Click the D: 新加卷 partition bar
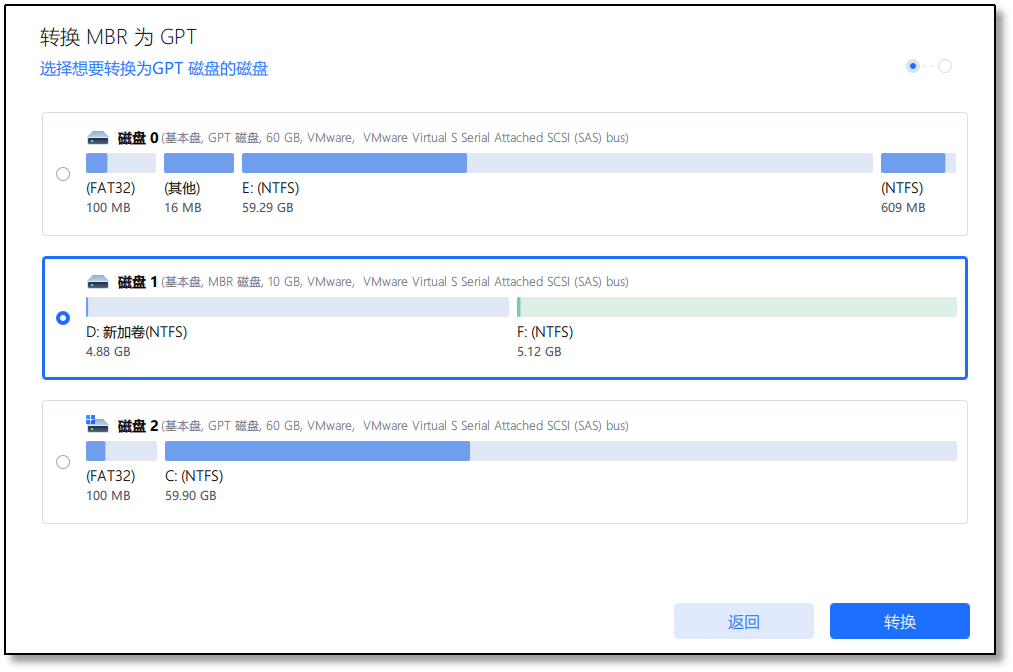The width and height of the screenshot is (1013, 672). pos(297,307)
